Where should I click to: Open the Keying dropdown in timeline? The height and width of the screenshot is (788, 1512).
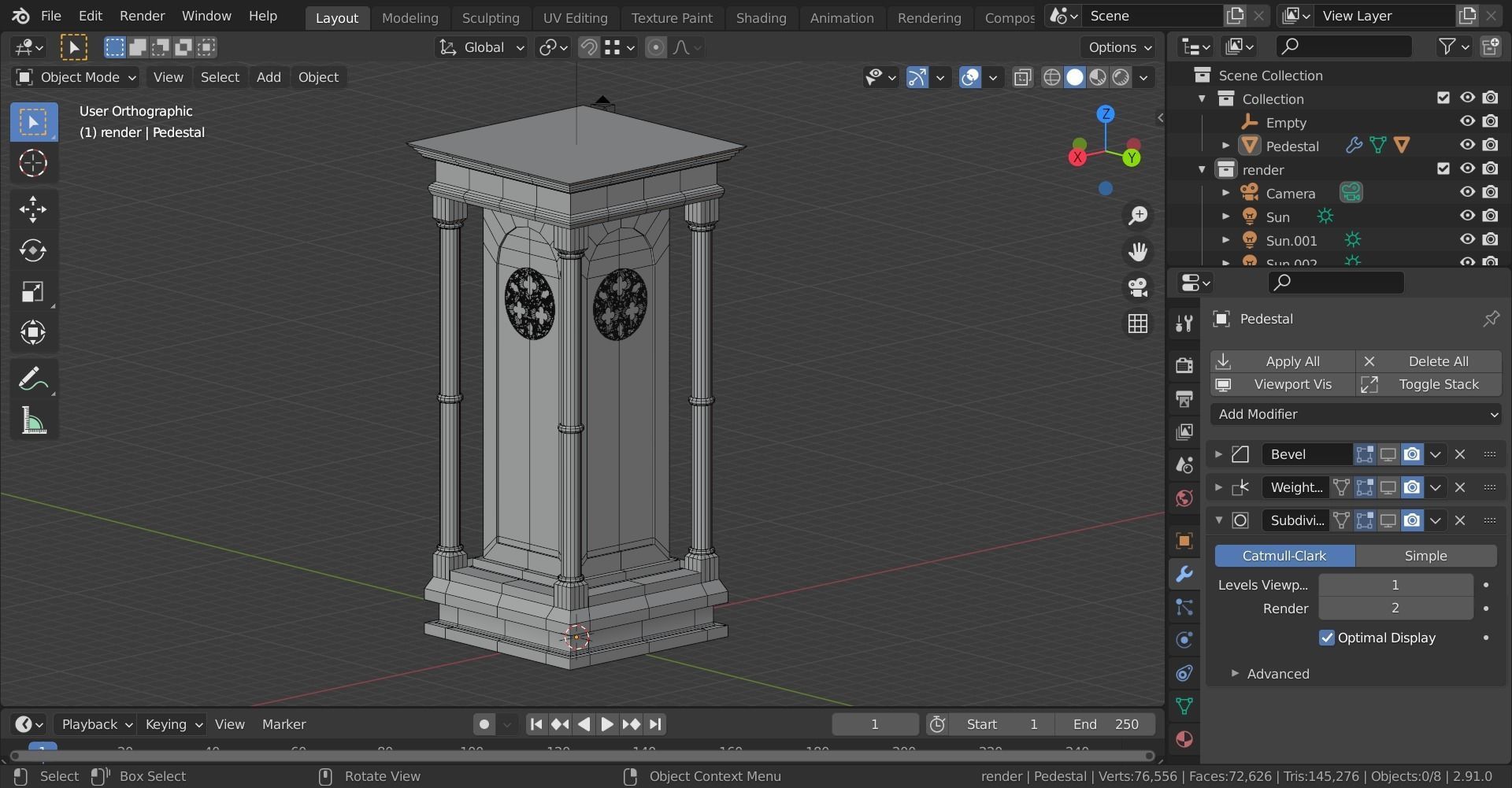pyautogui.click(x=172, y=724)
